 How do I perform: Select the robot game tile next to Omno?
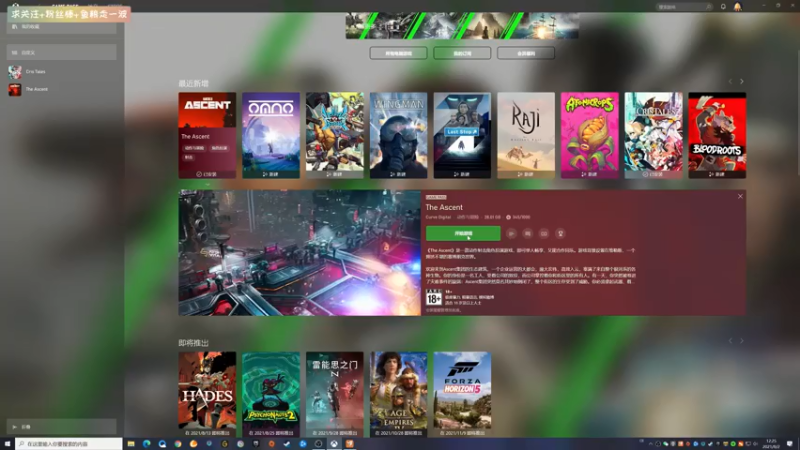(335, 135)
